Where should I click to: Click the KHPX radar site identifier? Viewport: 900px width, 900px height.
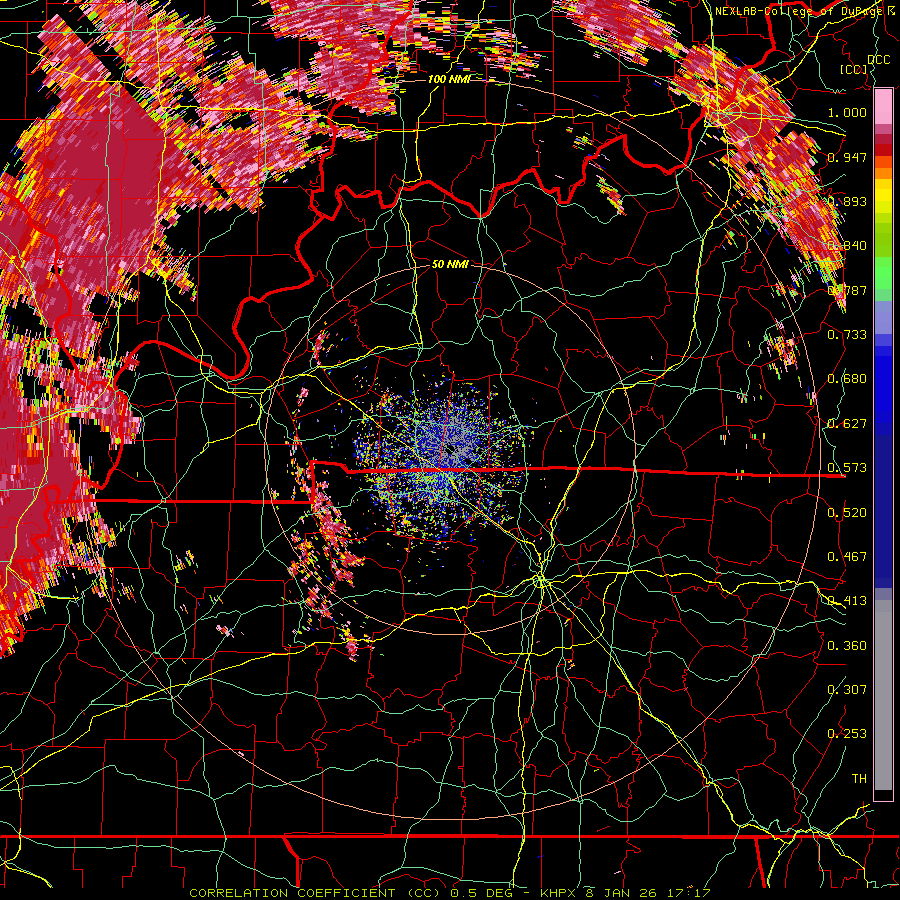[x=557, y=893]
